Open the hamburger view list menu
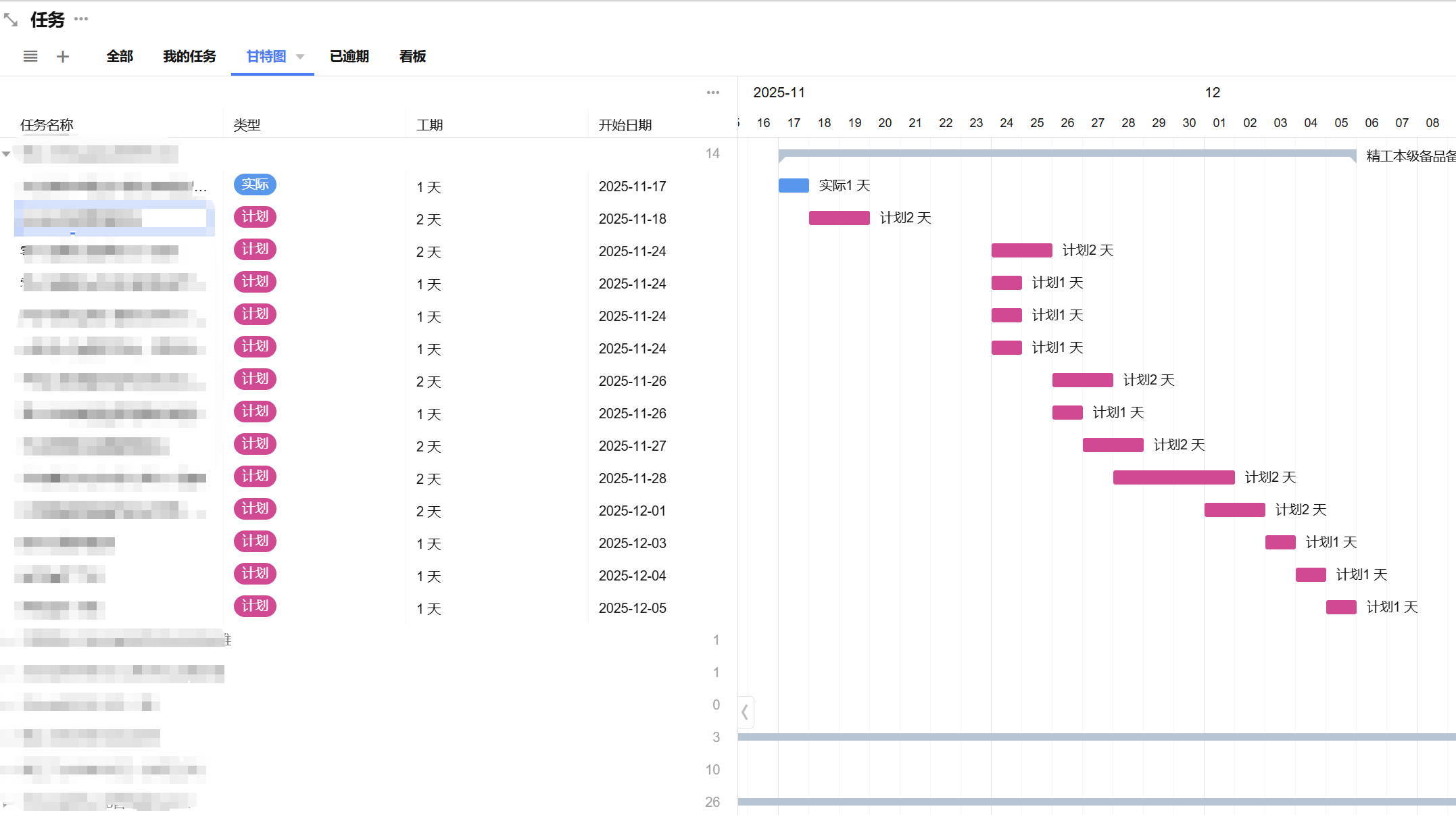 30,57
